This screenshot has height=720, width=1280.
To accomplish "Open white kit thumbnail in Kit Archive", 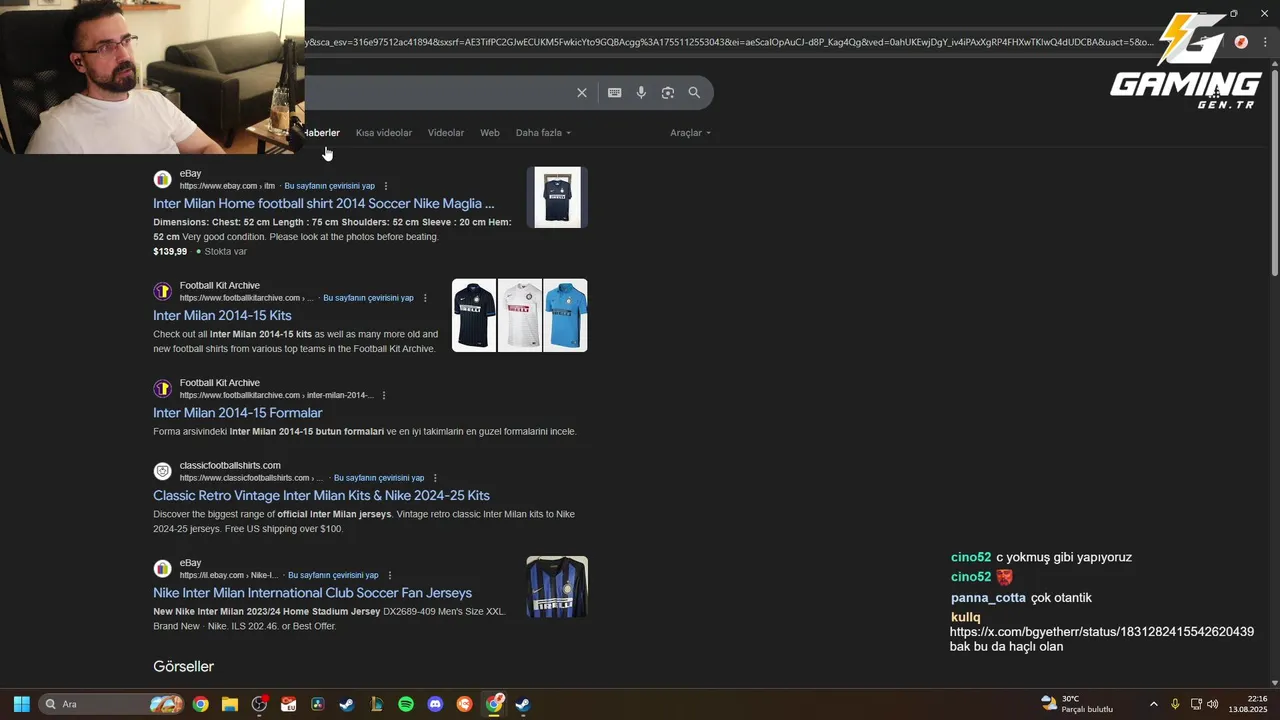I will point(520,315).
